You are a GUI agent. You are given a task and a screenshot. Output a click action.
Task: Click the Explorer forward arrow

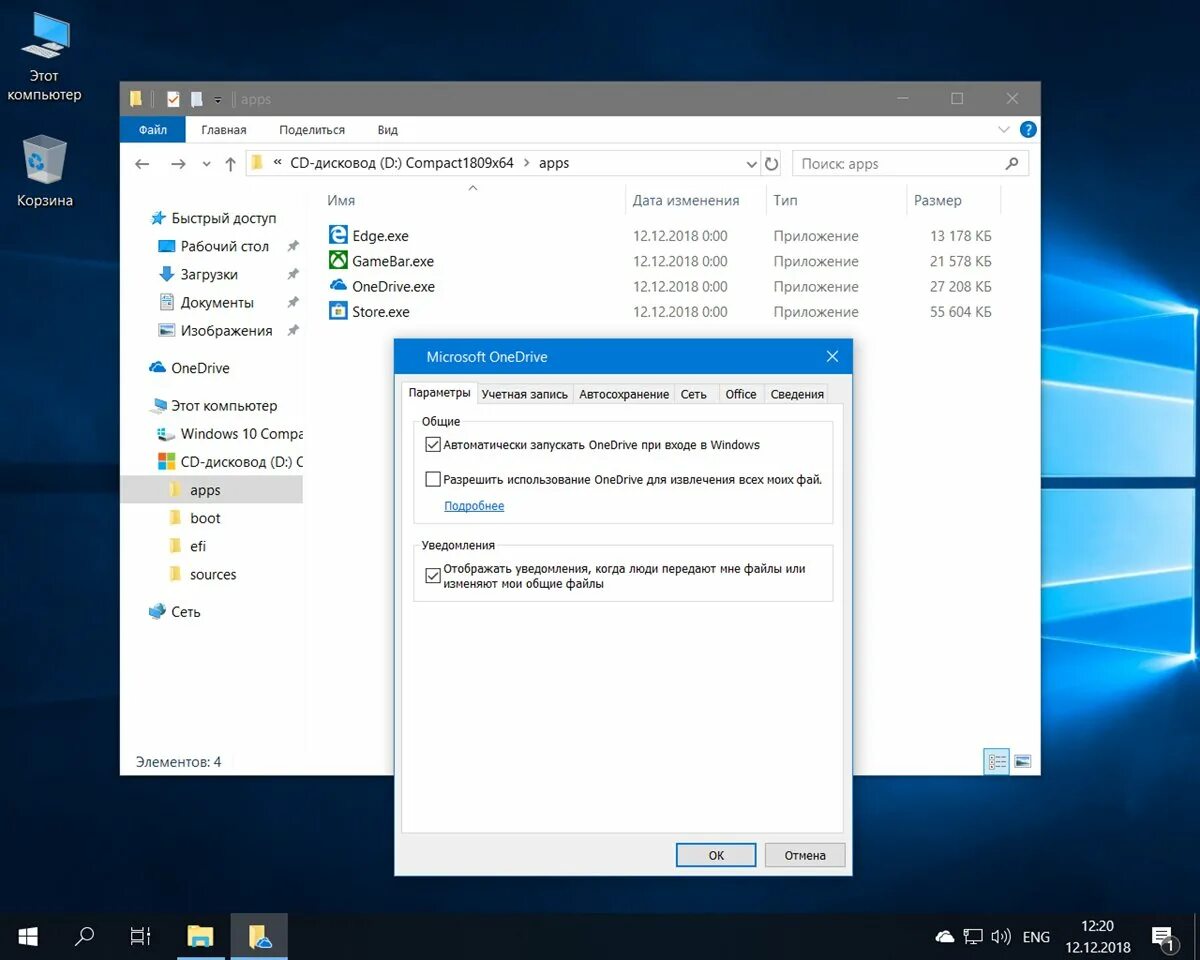[x=178, y=164]
